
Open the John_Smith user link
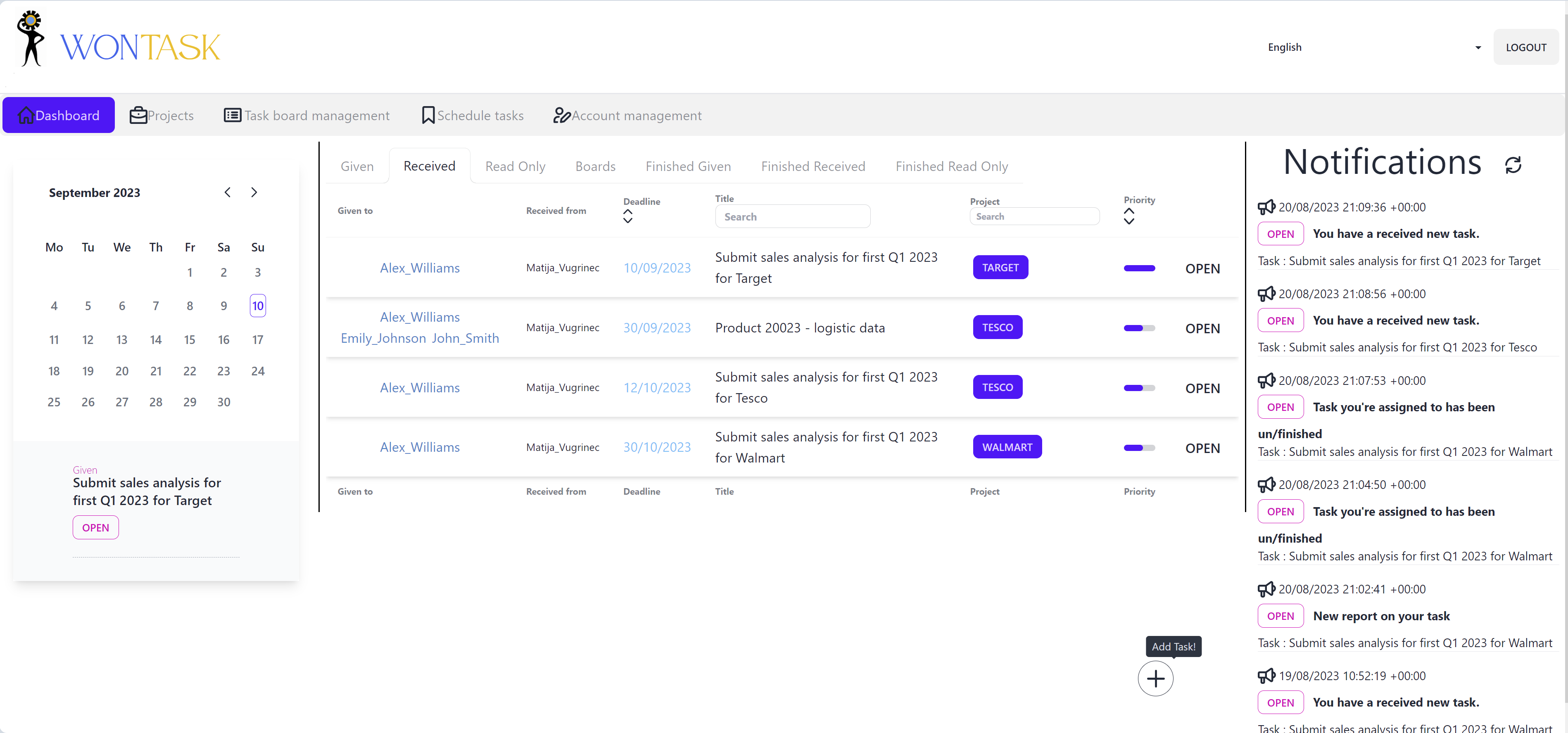point(465,338)
